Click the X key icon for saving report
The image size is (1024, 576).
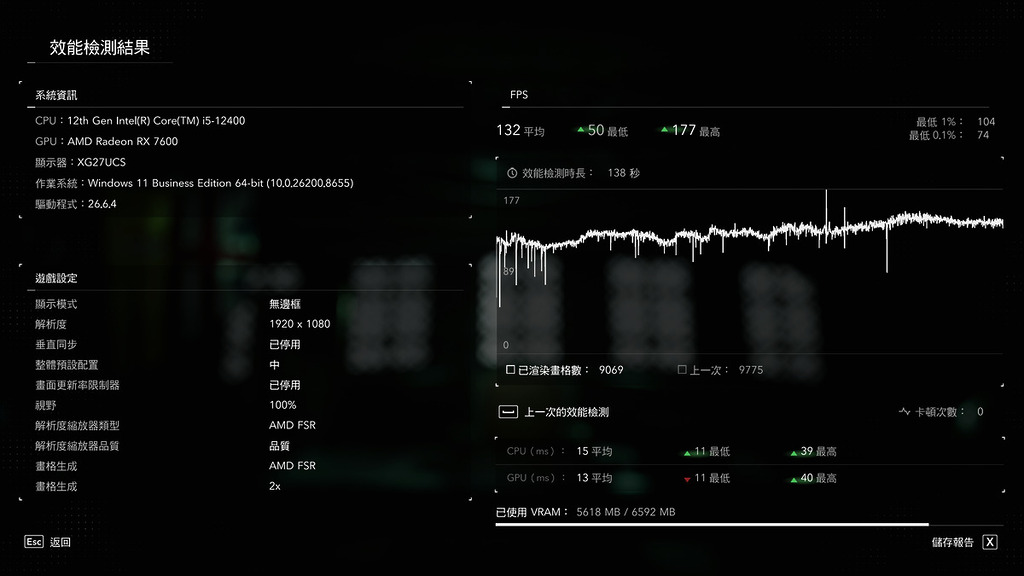click(990, 542)
